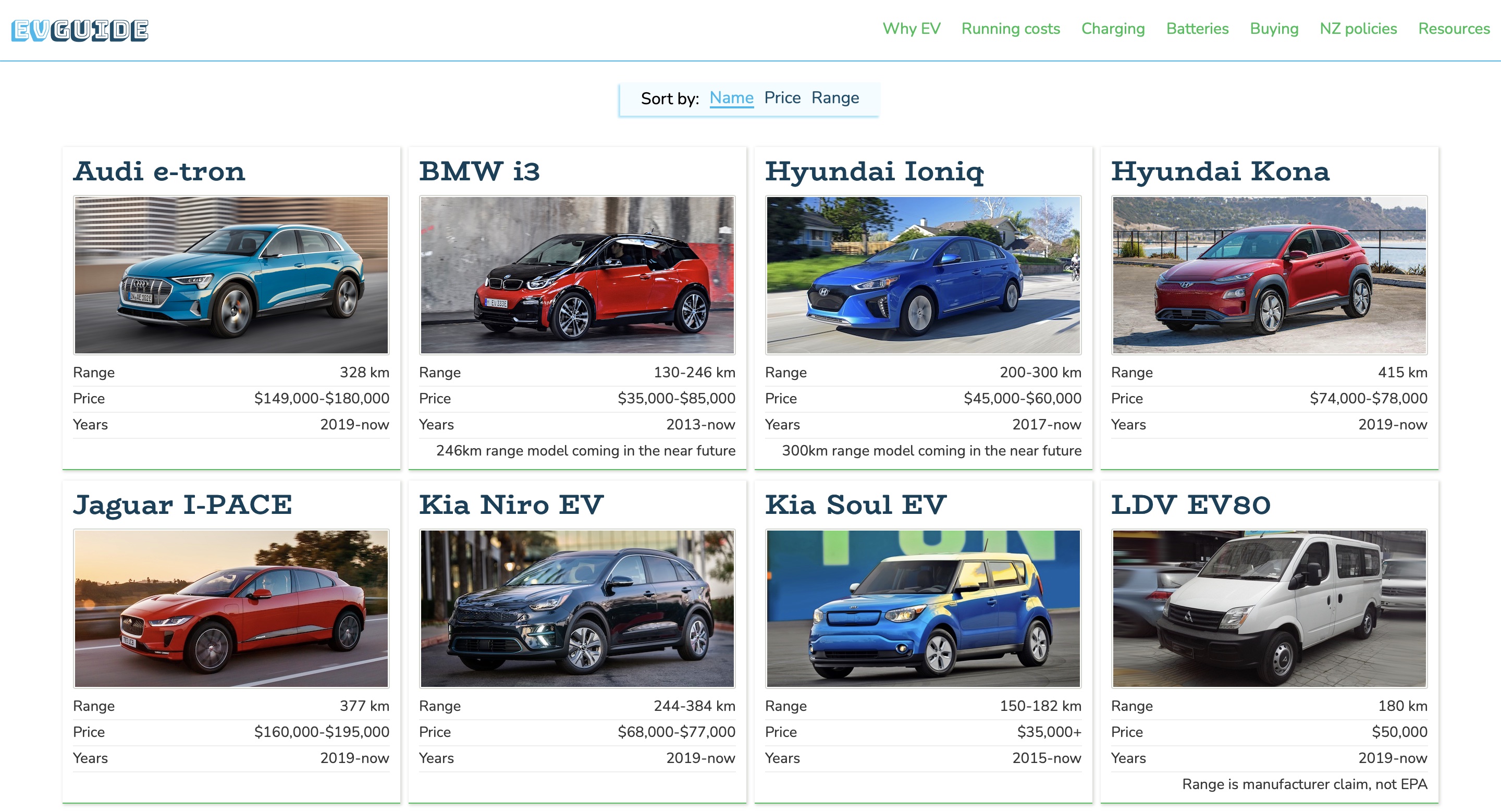Click the 2013-now years value

[700, 425]
